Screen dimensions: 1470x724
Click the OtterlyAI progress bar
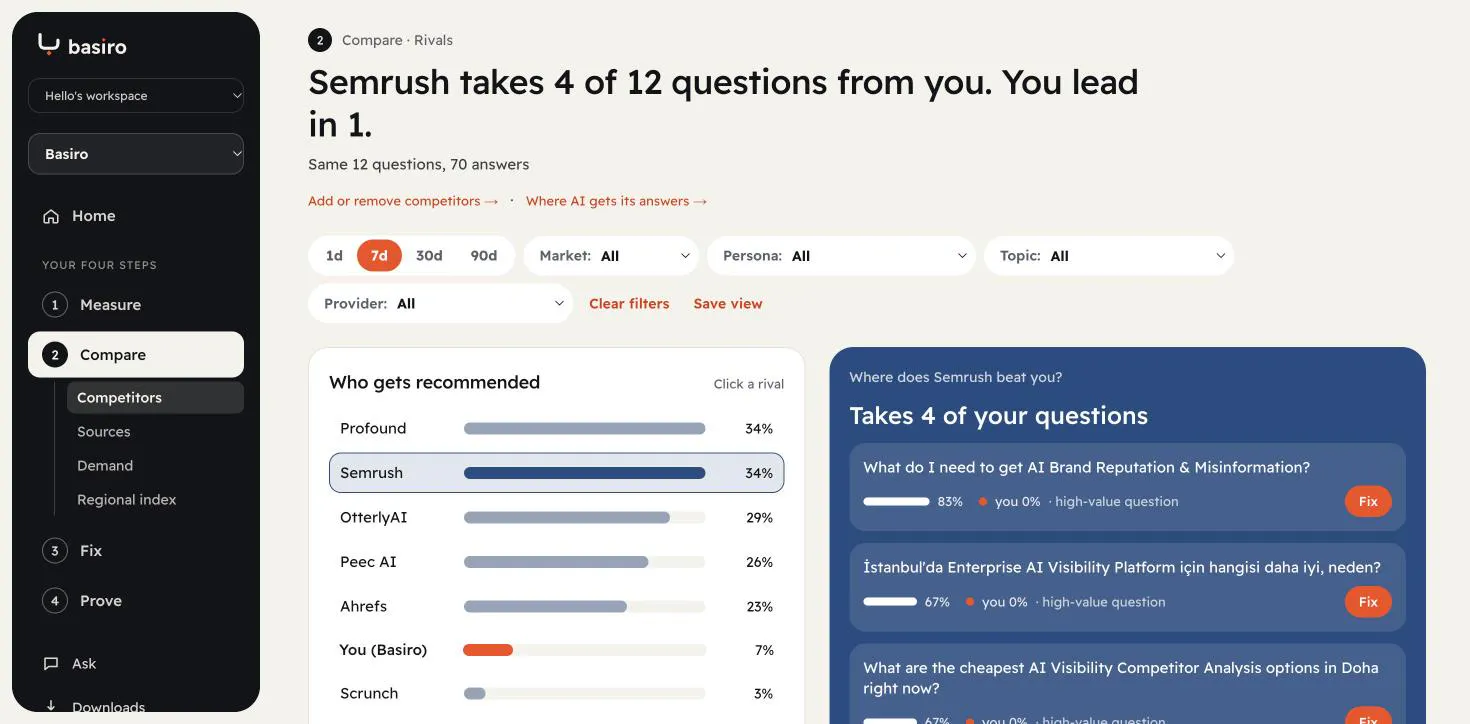point(585,518)
